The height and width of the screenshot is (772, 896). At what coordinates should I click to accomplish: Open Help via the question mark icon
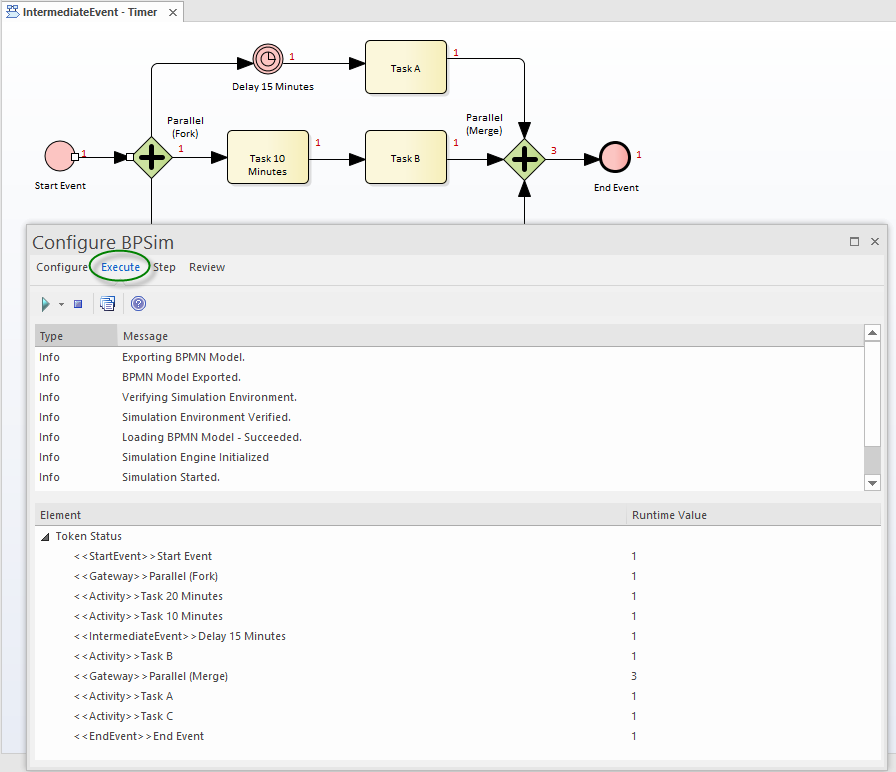[x=138, y=303]
